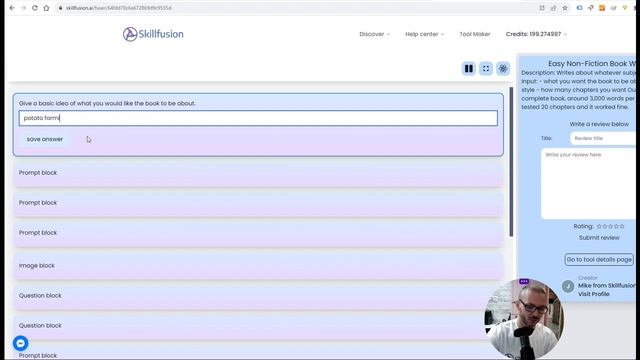Open the Help center dropdown menu
The height and width of the screenshot is (360, 640).
424,34
